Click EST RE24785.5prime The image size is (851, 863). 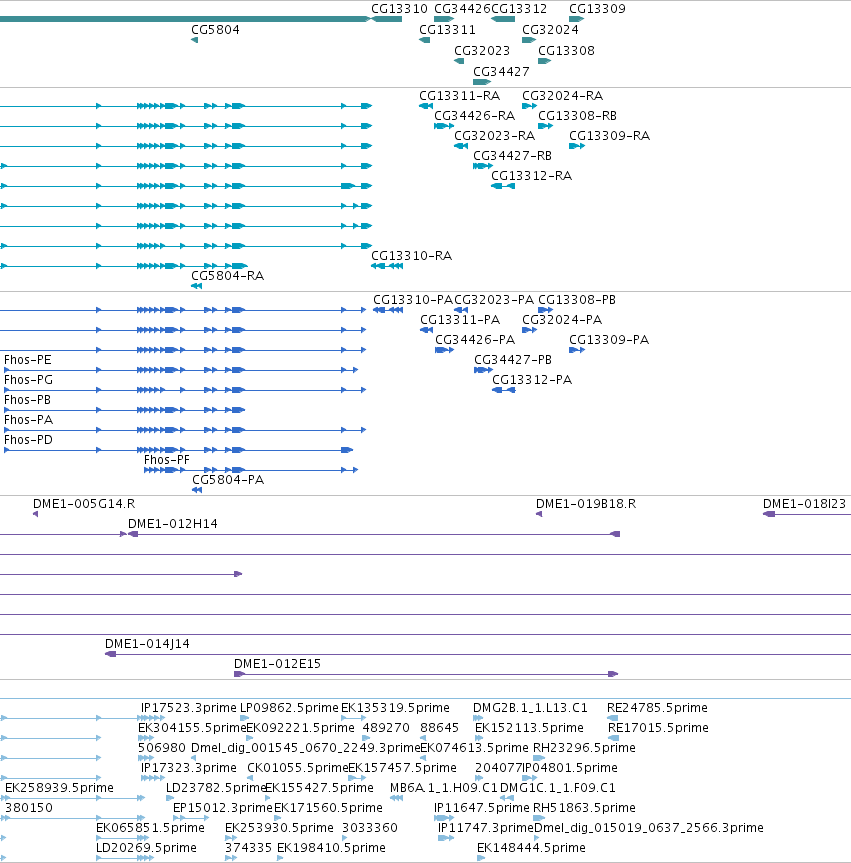657,708
